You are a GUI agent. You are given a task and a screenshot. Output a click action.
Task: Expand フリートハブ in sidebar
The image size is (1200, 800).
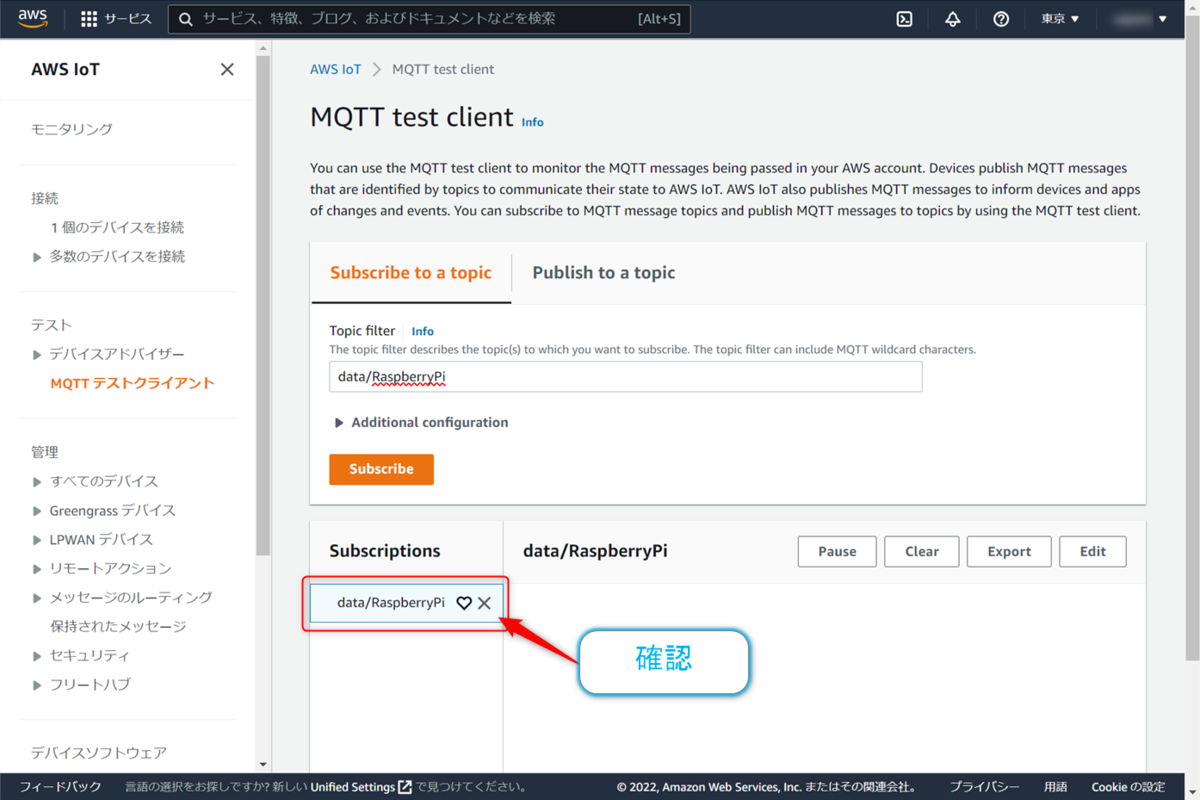pos(38,685)
